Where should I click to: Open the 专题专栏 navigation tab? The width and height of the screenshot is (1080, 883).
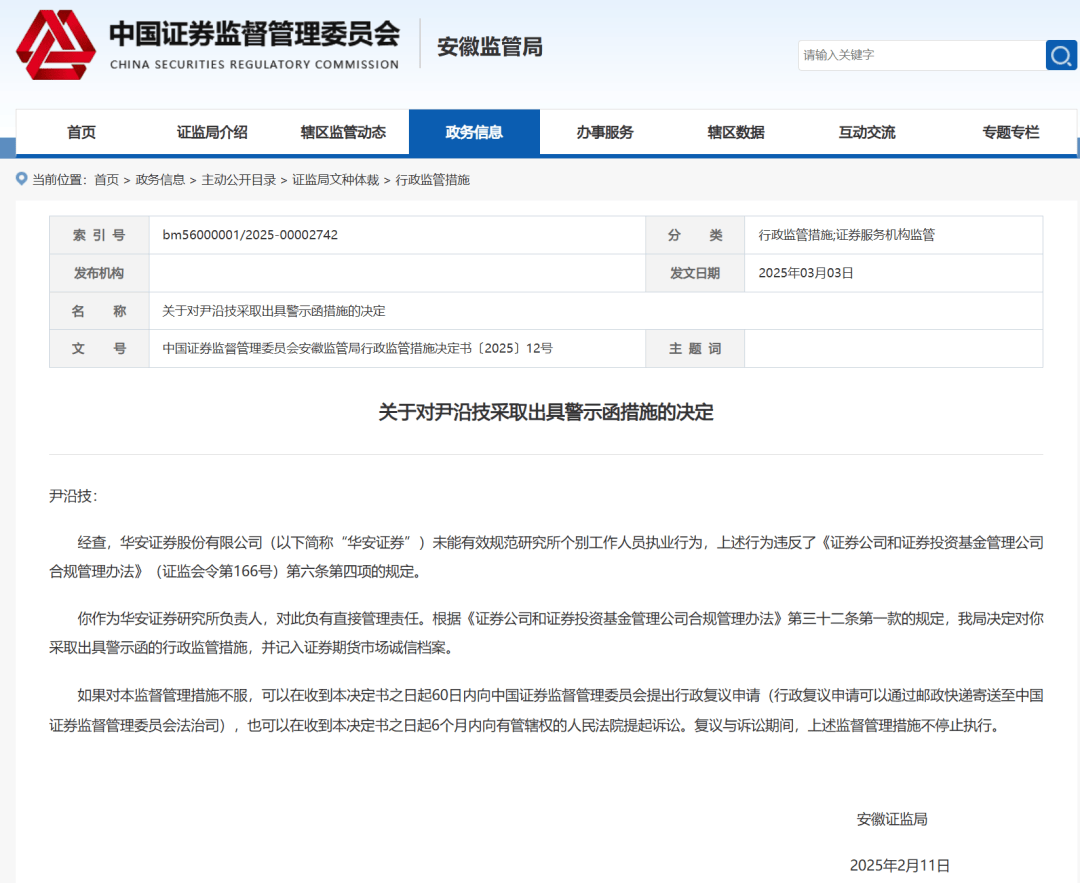pos(1010,132)
